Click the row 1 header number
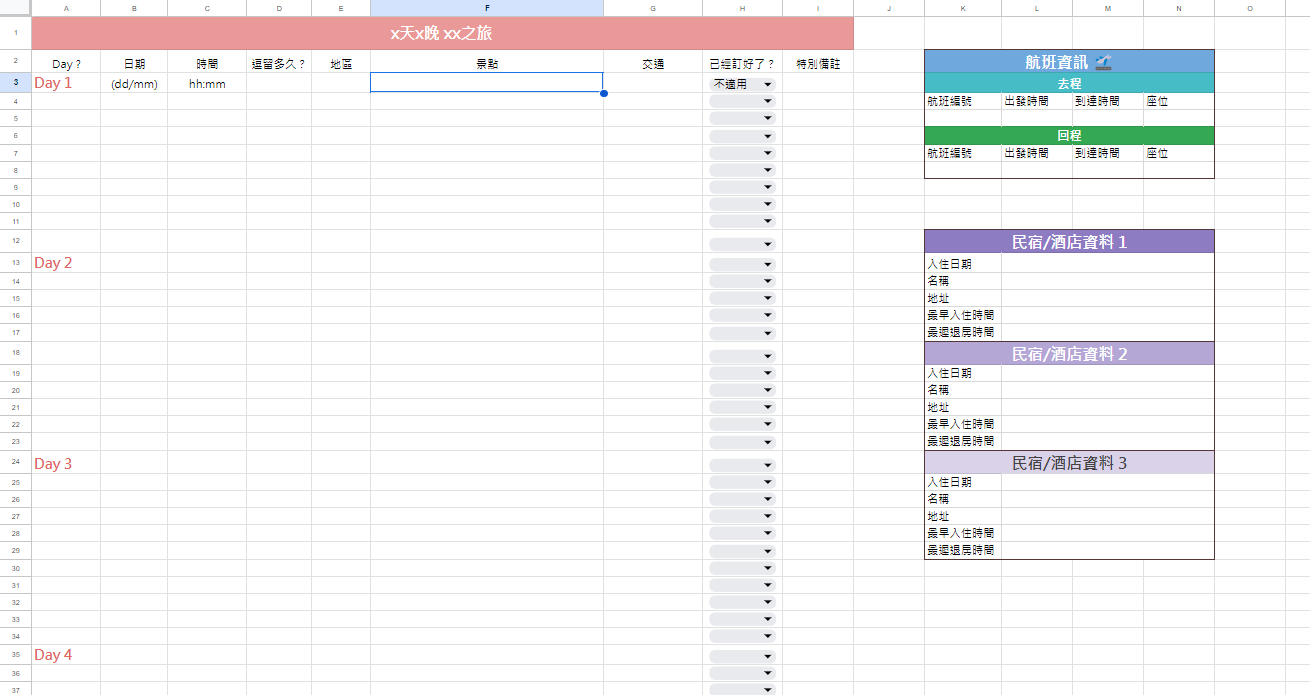The width and height of the screenshot is (1310, 695). point(15,33)
